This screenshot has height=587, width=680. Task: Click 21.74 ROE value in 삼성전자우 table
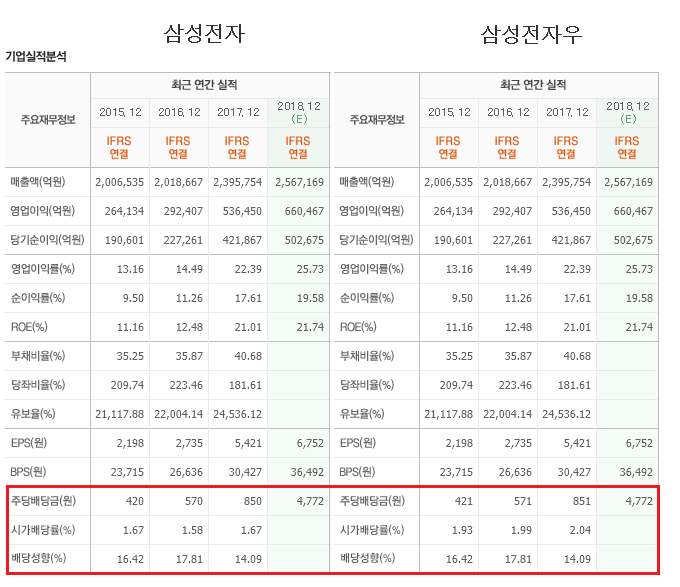click(x=639, y=327)
